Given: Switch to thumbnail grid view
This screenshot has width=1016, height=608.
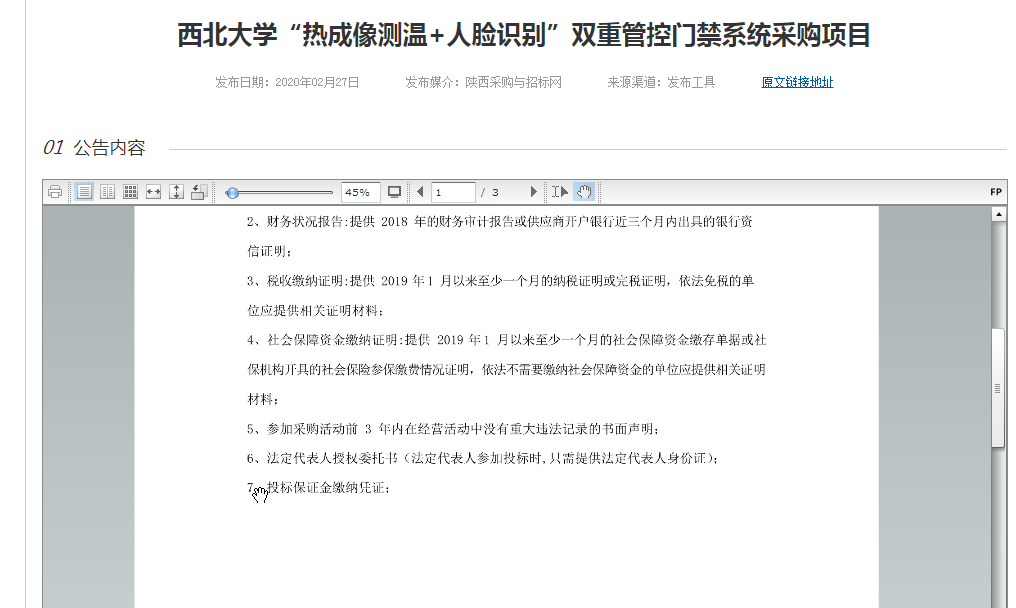Looking at the screenshot, I should [130, 192].
